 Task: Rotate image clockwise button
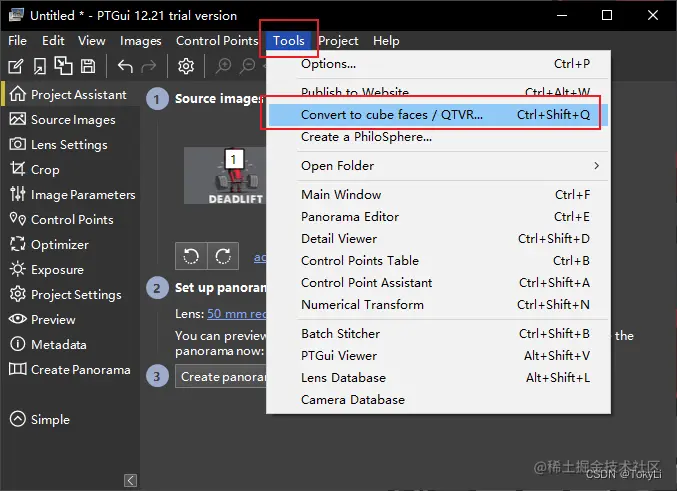click(223, 256)
